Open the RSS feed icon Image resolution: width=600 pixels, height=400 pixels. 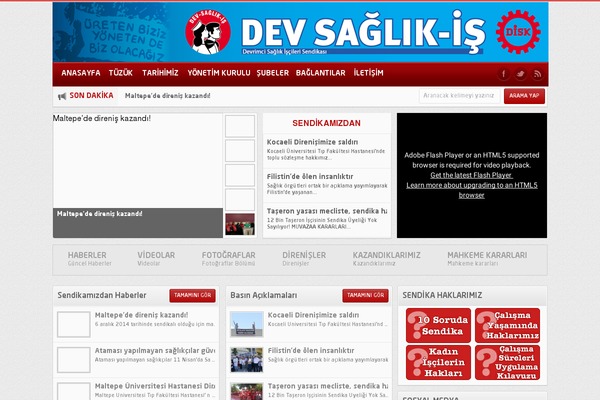pos(537,74)
